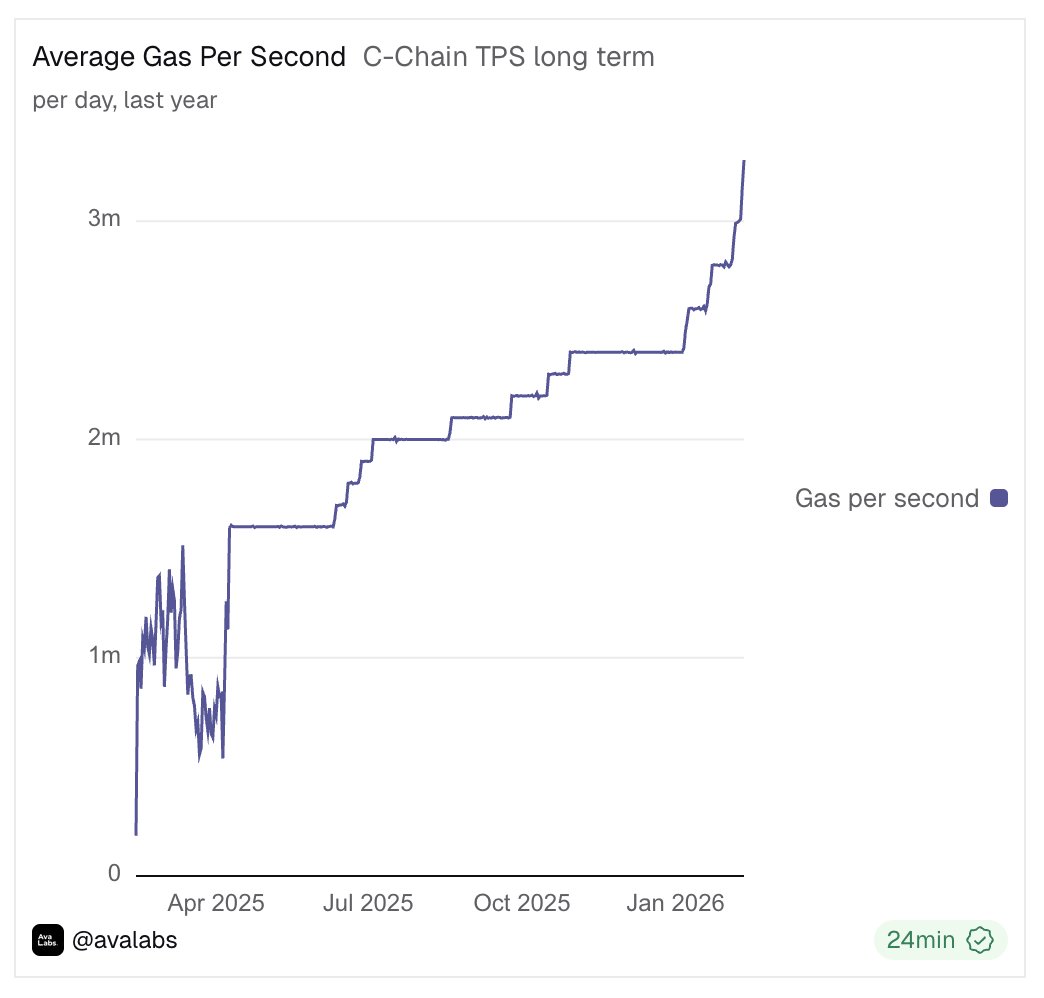Select the Jan 2026 axis label
Screen dimensions: 1044x998
[x=675, y=903]
